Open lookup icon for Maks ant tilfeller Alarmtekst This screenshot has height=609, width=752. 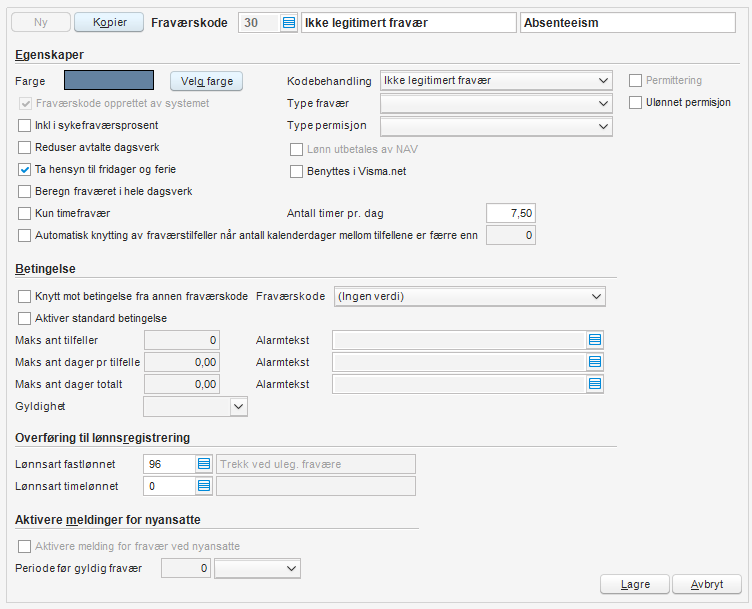click(595, 340)
